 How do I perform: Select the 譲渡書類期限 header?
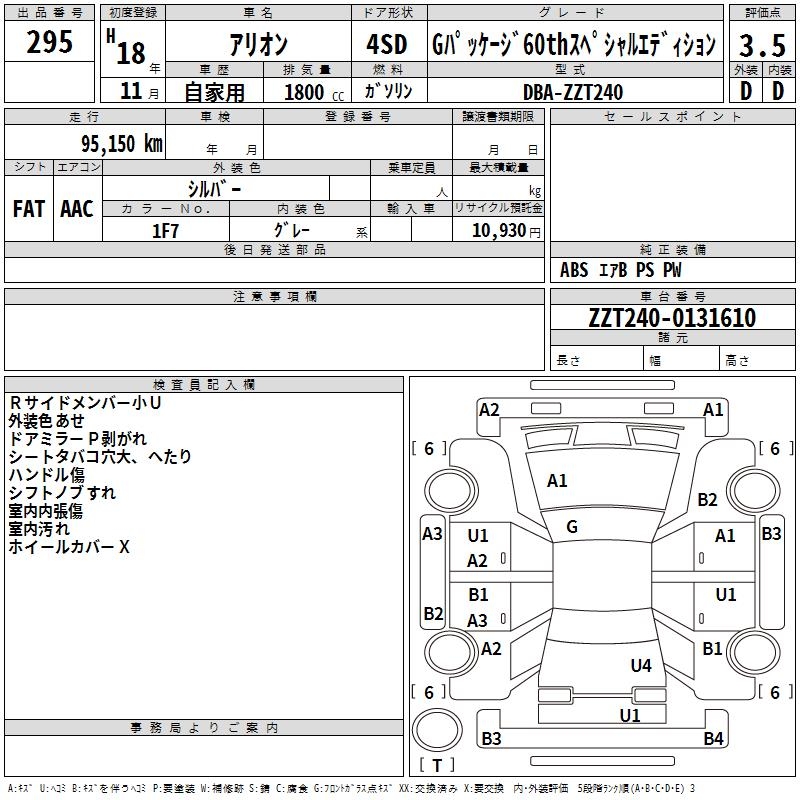[x=498, y=116]
